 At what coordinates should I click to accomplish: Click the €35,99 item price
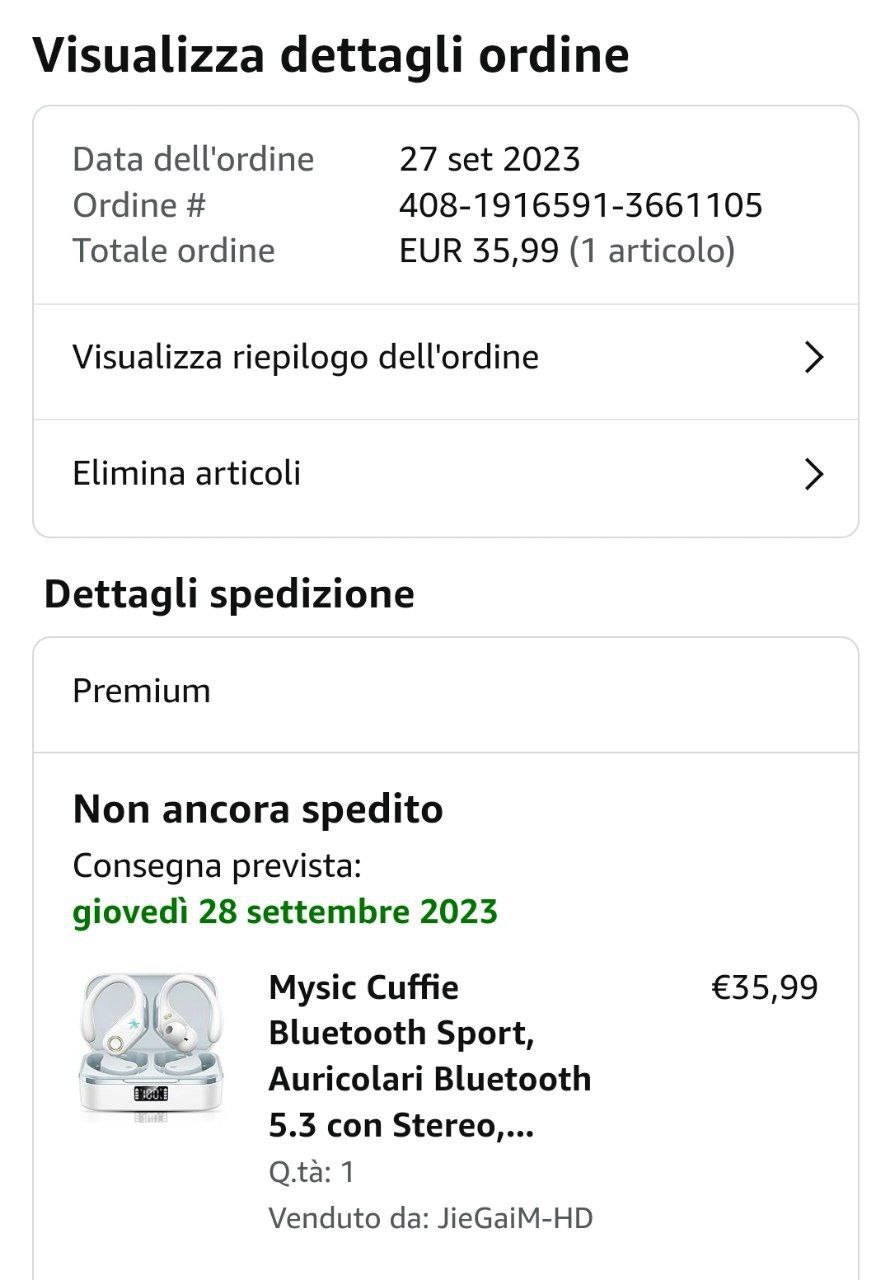[764, 988]
